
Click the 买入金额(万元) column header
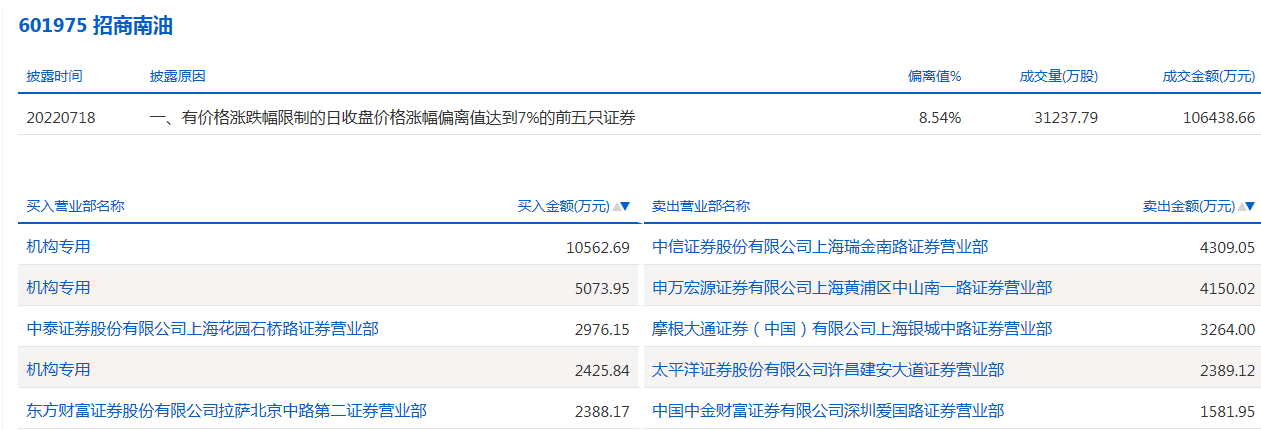[563, 206]
